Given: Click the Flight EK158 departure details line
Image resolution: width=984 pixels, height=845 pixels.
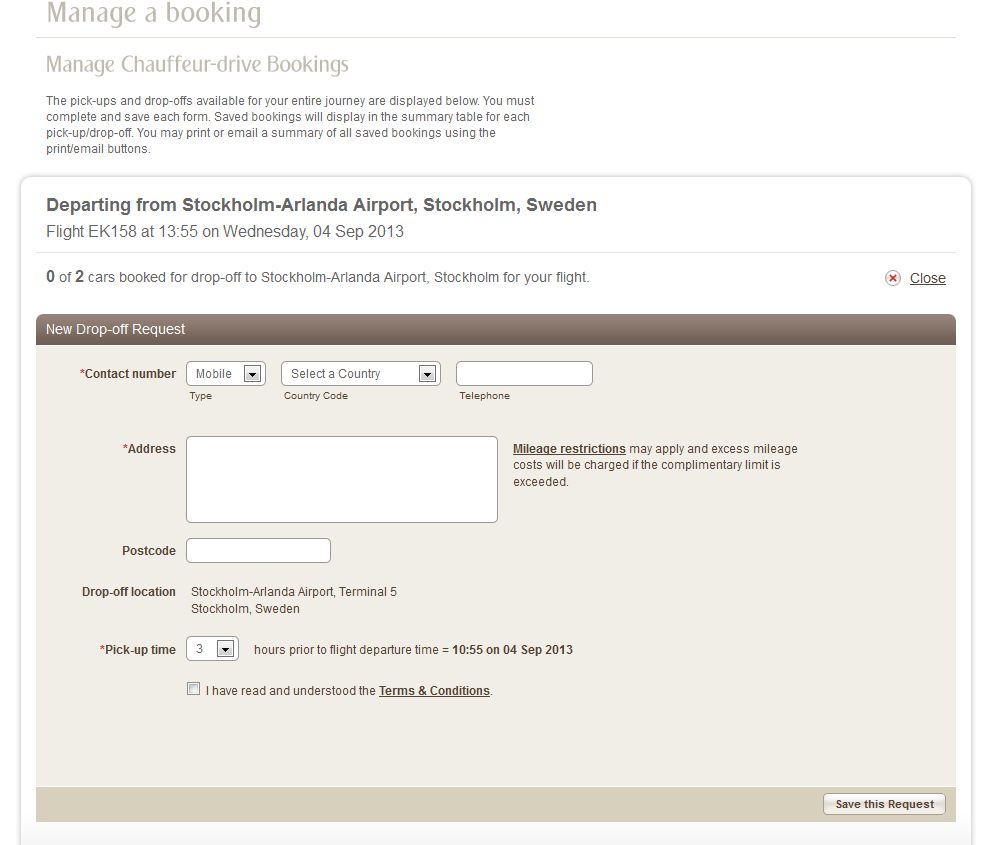Looking at the screenshot, I should click(225, 231).
